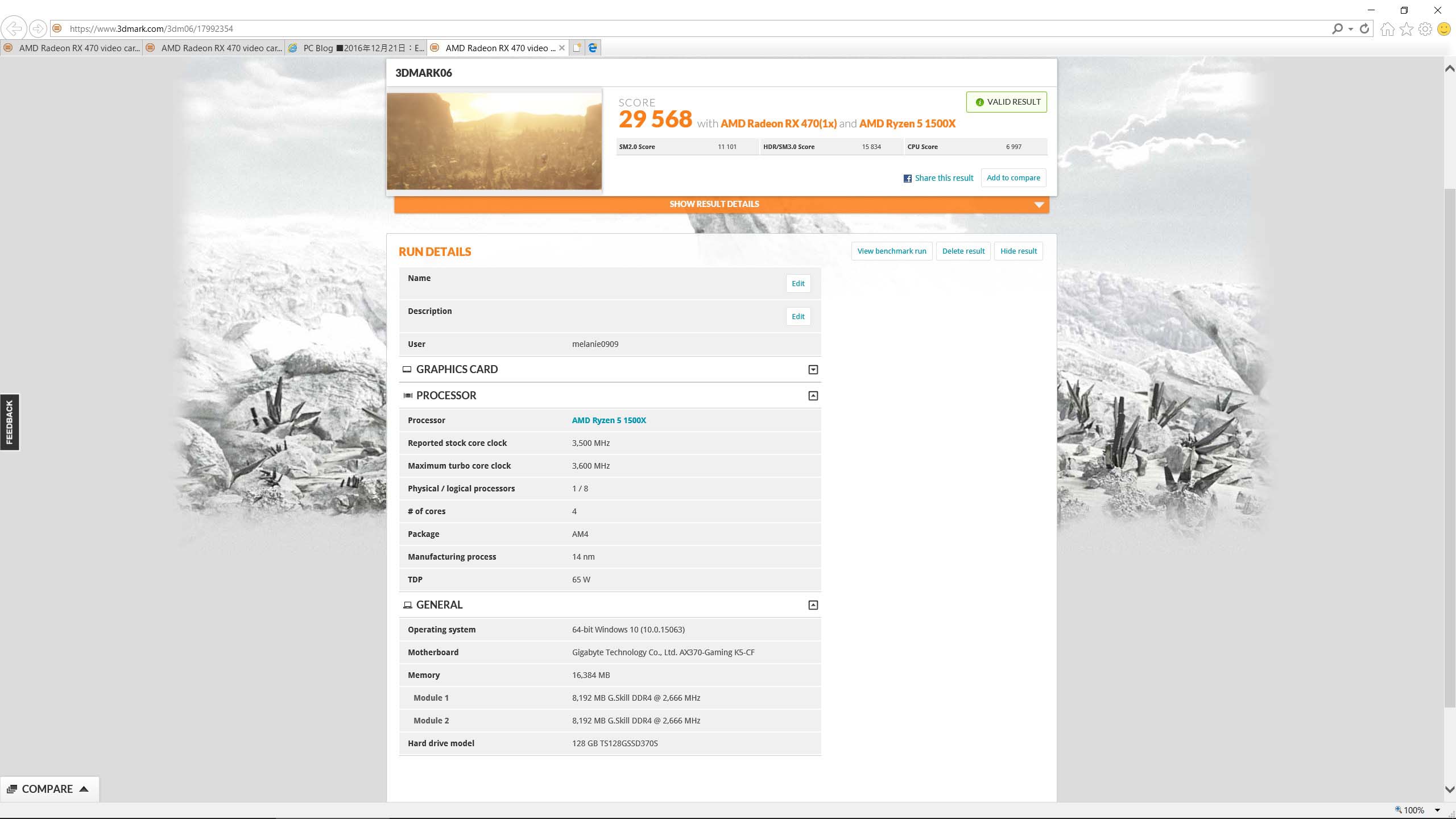
Task: Collapse the Processor section
Action: click(x=813, y=396)
